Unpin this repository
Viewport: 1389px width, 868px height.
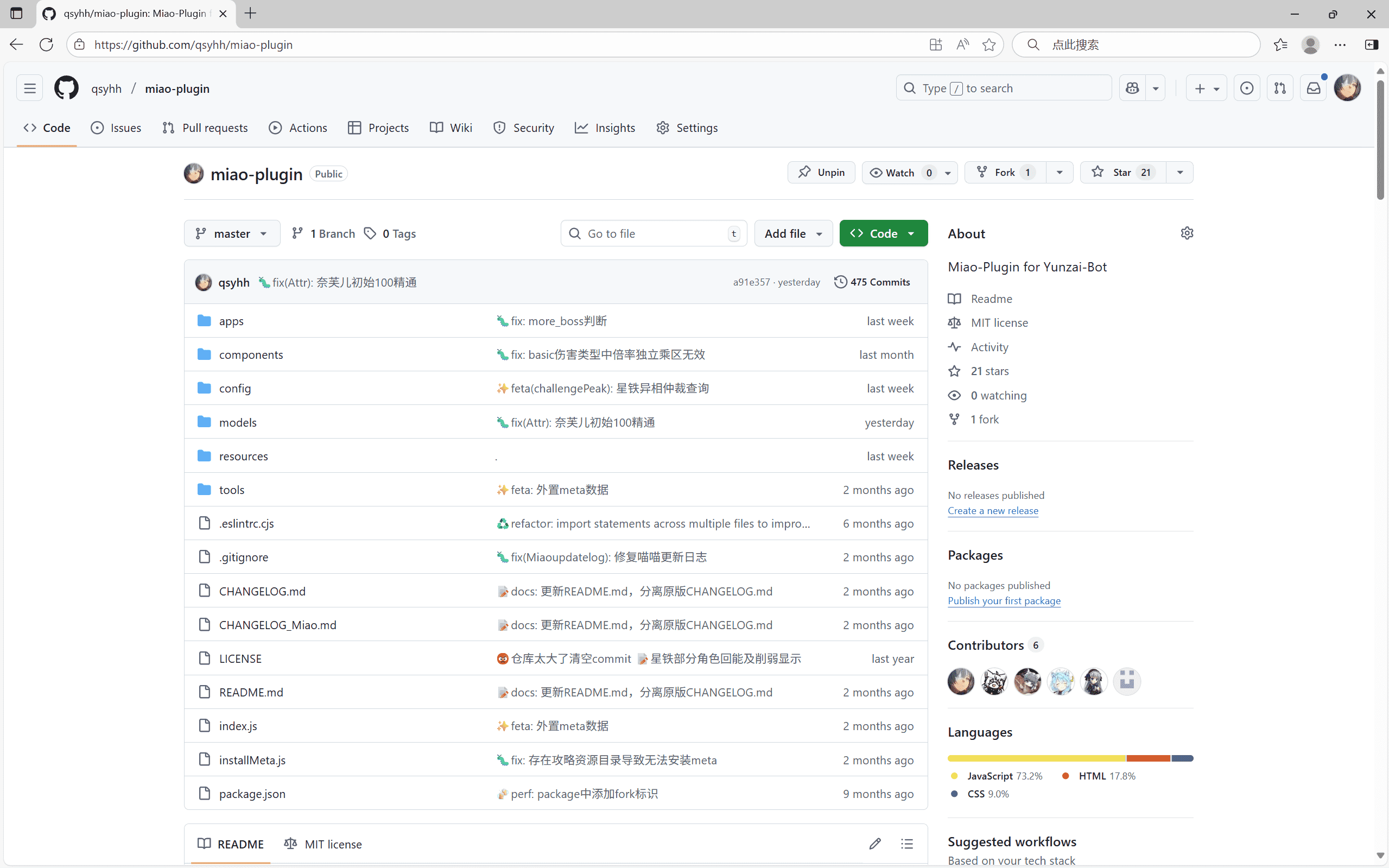pos(821,172)
